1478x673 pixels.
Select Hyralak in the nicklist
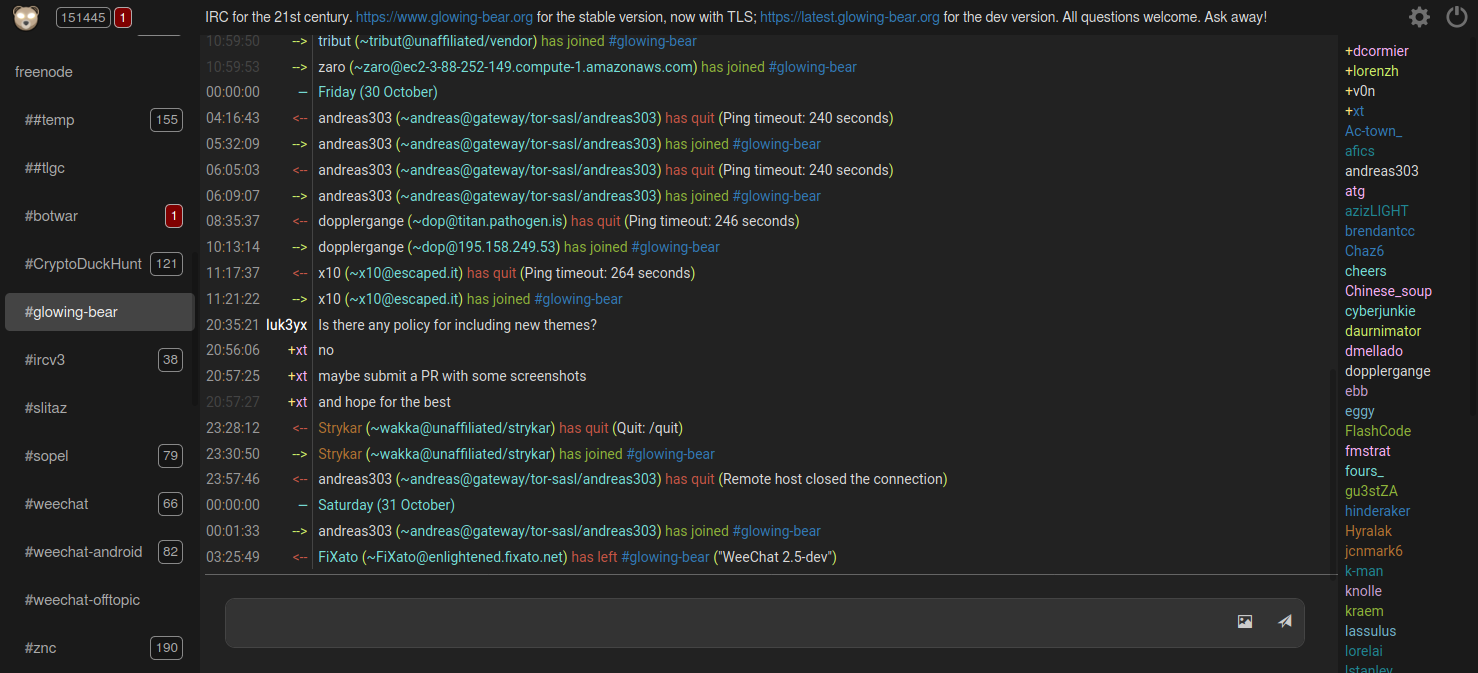point(1368,531)
